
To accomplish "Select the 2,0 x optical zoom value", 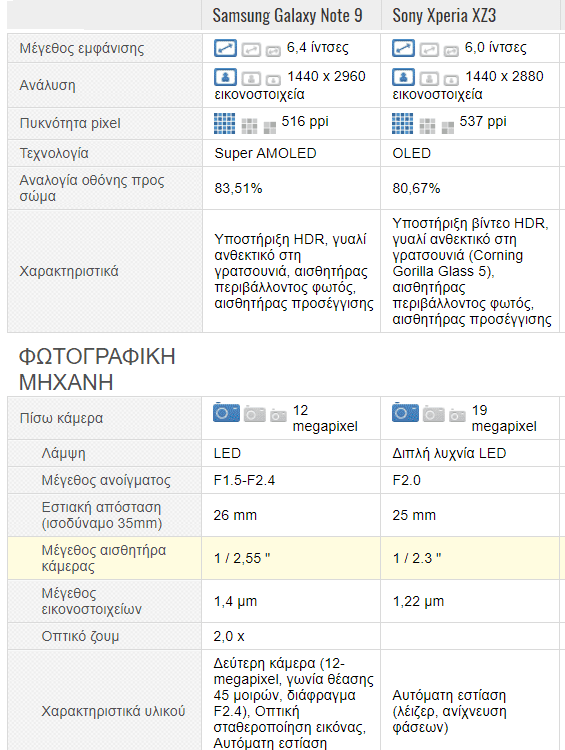I will tap(229, 636).
